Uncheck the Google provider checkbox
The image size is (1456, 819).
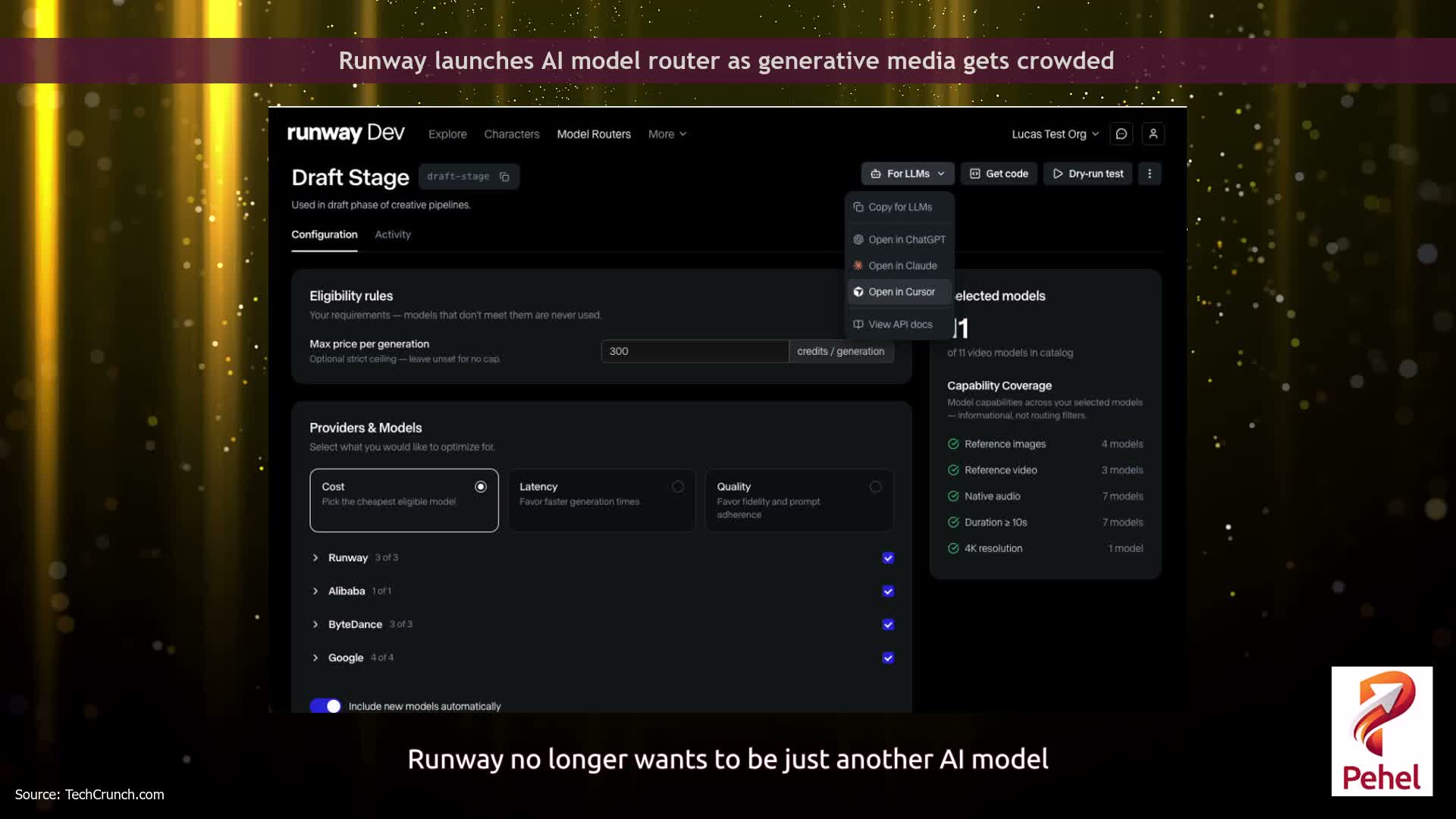click(x=888, y=658)
